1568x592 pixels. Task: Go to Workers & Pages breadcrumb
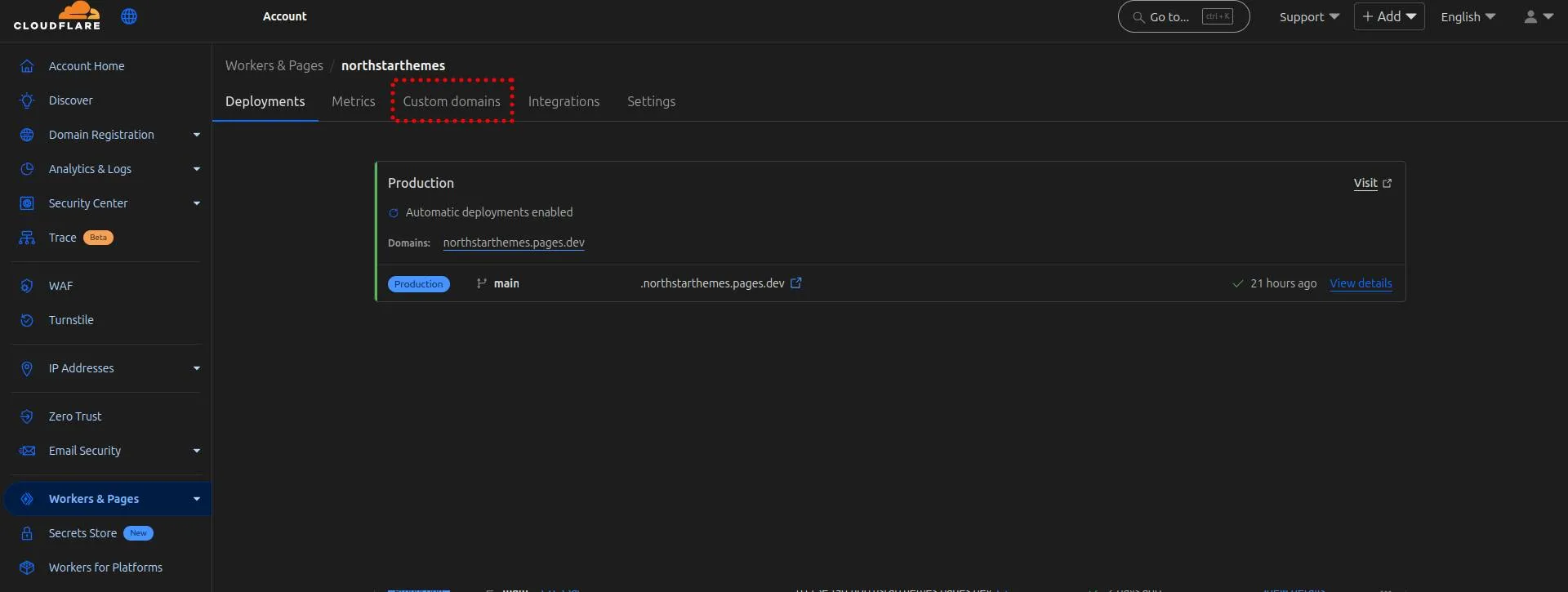click(x=274, y=65)
